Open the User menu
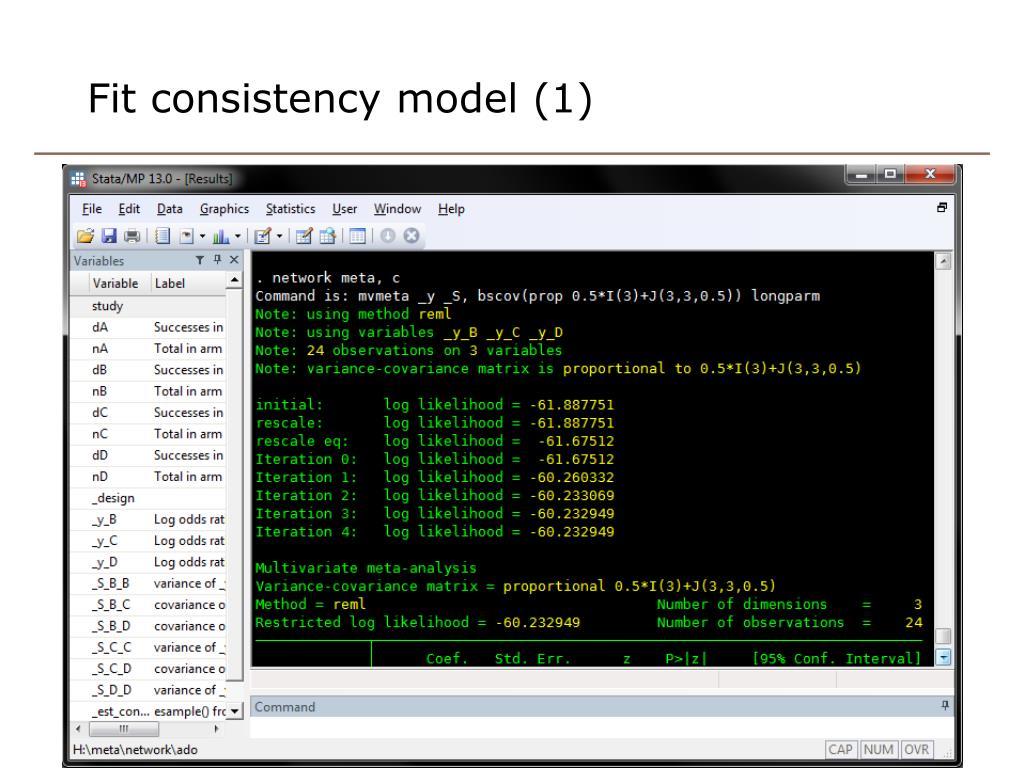Image resolution: width=1024 pixels, height=768 pixels. click(344, 209)
